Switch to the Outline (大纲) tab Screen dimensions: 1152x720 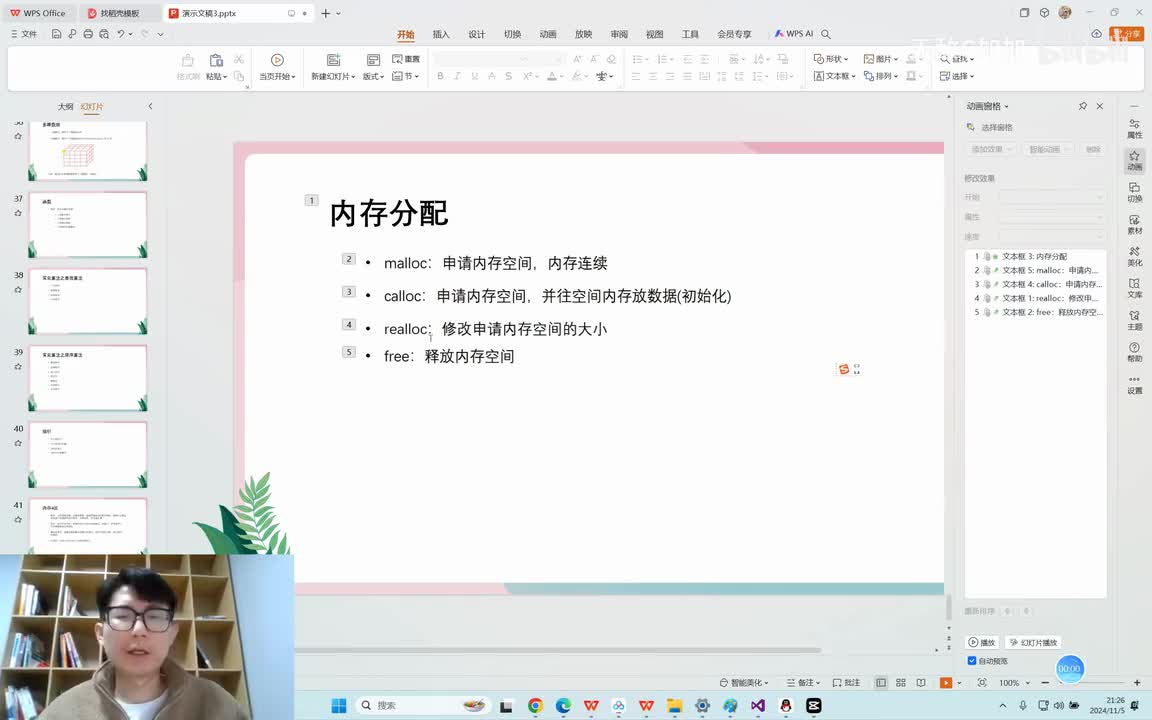(x=65, y=107)
